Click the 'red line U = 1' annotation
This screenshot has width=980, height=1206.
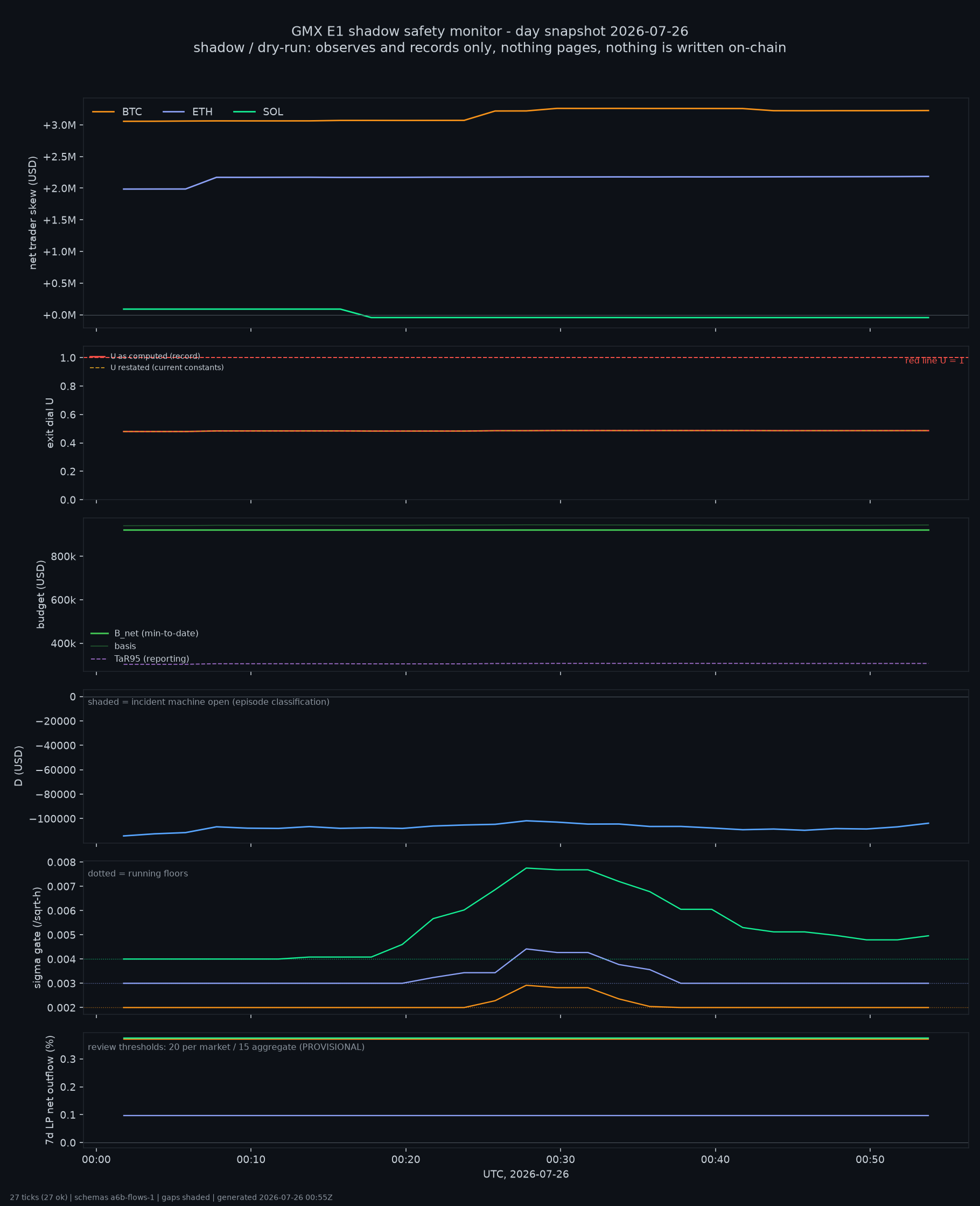(x=934, y=361)
